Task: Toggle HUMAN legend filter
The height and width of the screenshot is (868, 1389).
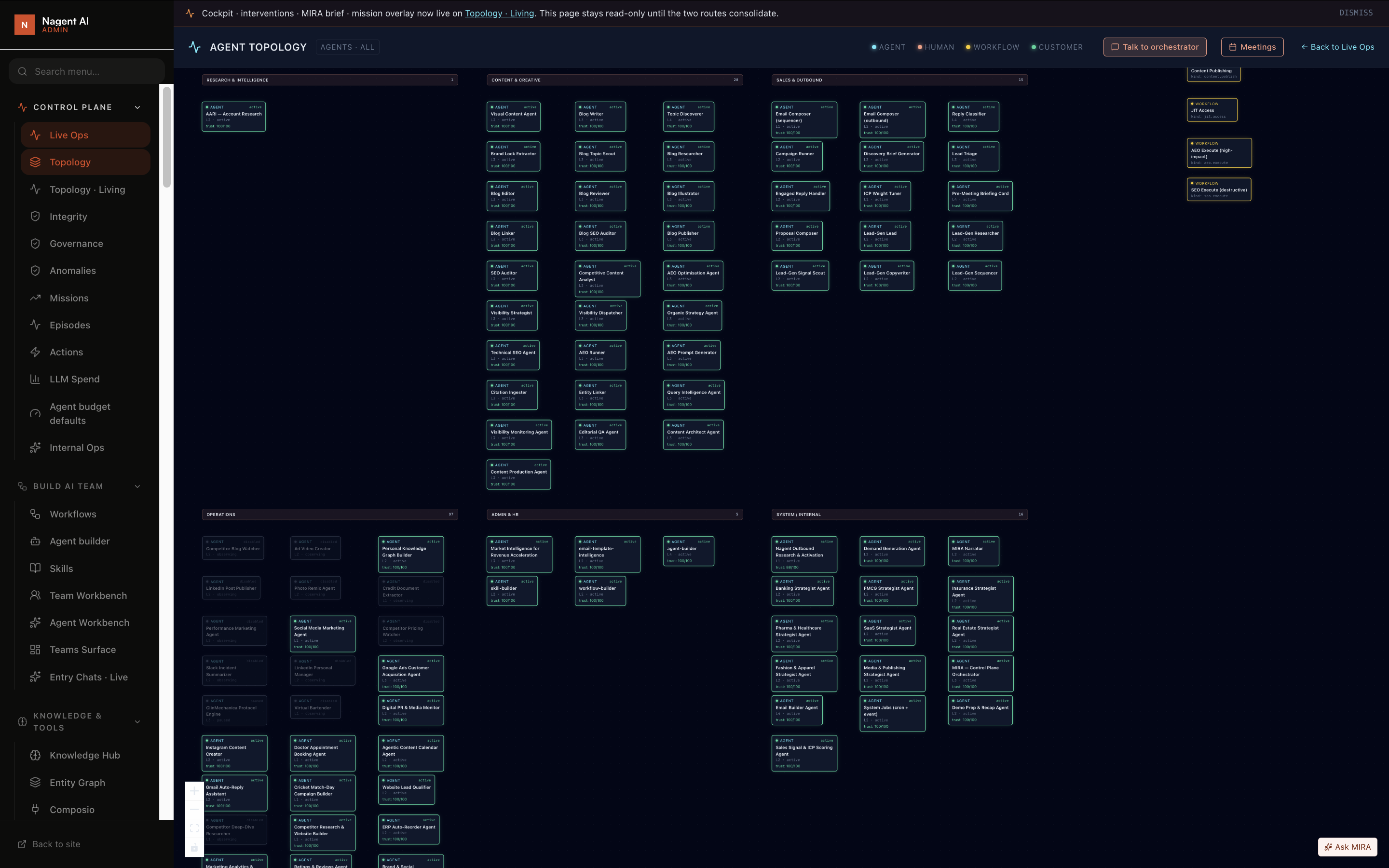Action: [x=936, y=47]
